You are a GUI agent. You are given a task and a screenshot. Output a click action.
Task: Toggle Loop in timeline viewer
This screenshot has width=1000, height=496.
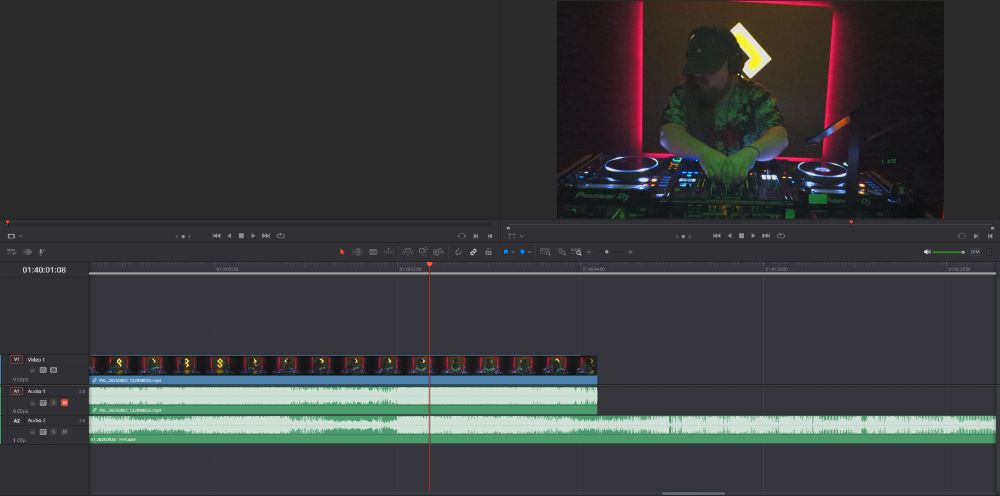click(781, 236)
